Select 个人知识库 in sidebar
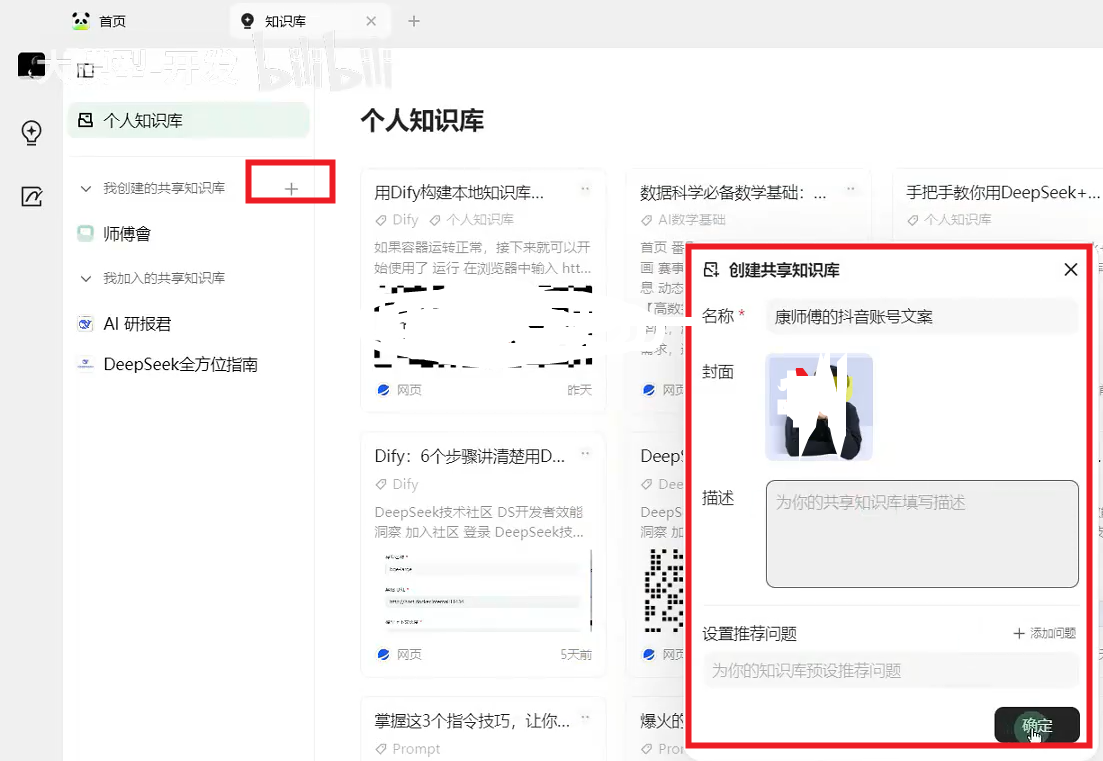This screenshot has width=1103, height=761. 188,120
